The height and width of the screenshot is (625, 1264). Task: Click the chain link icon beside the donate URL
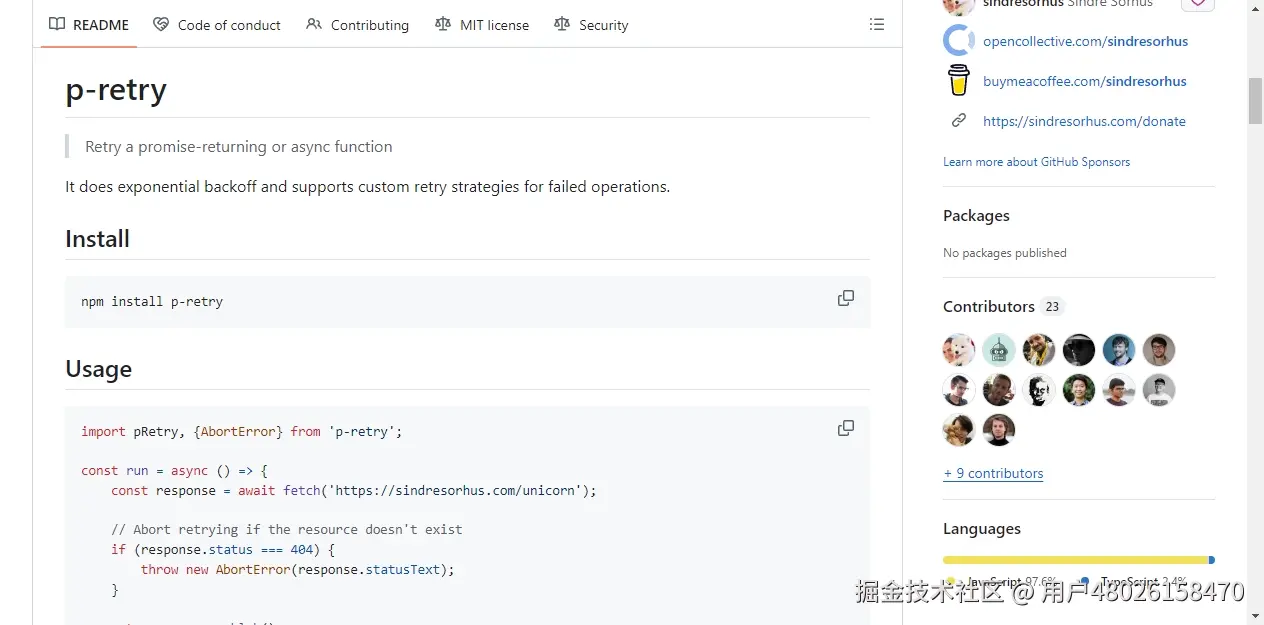959,121
